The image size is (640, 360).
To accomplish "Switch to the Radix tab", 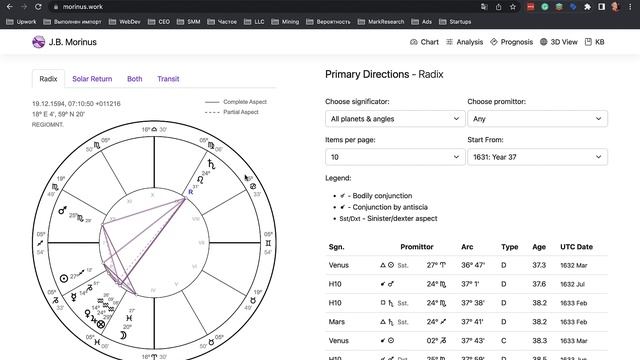I will click(48, 79).
